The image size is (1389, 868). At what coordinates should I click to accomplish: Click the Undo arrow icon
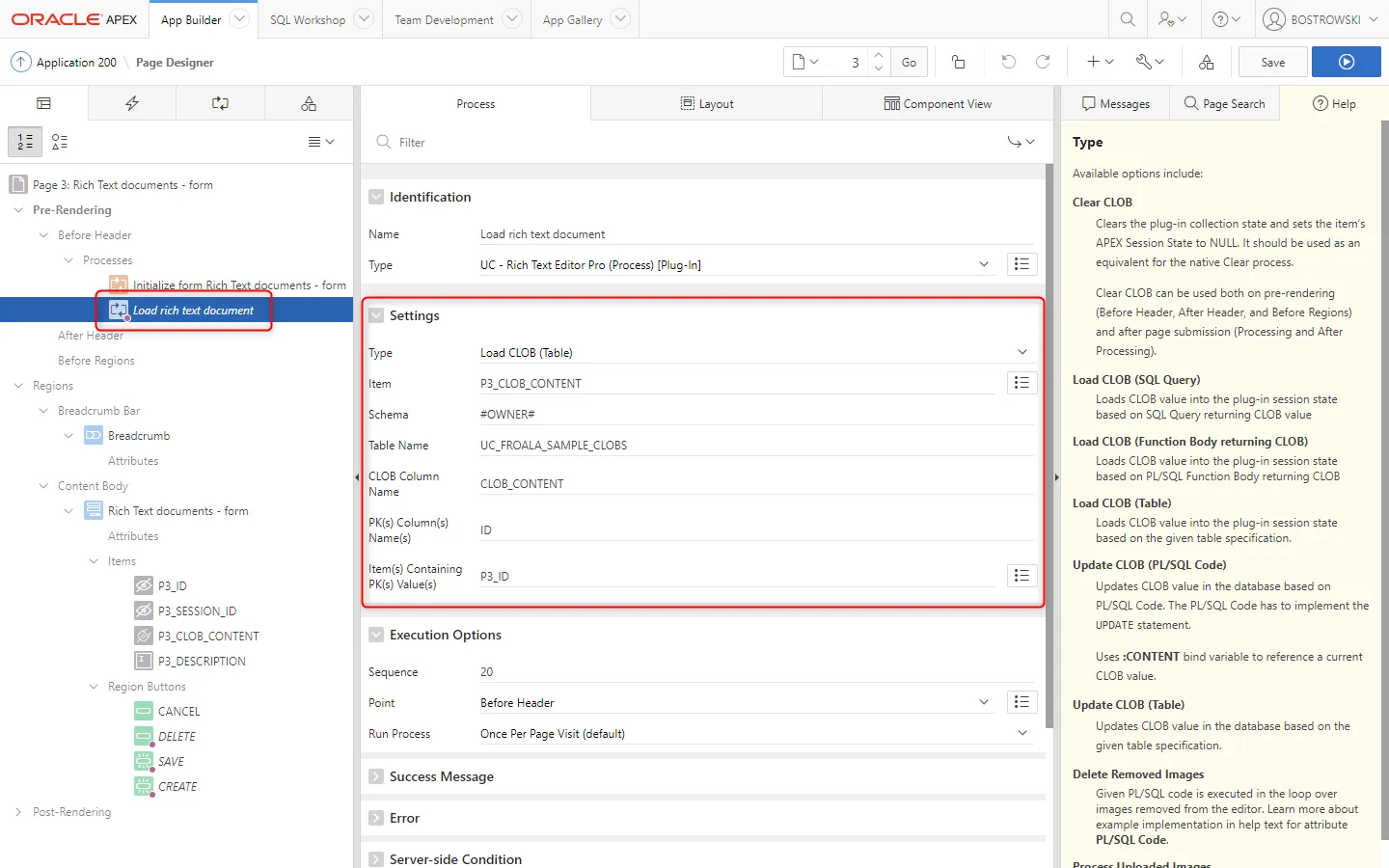pos(1008,62)
